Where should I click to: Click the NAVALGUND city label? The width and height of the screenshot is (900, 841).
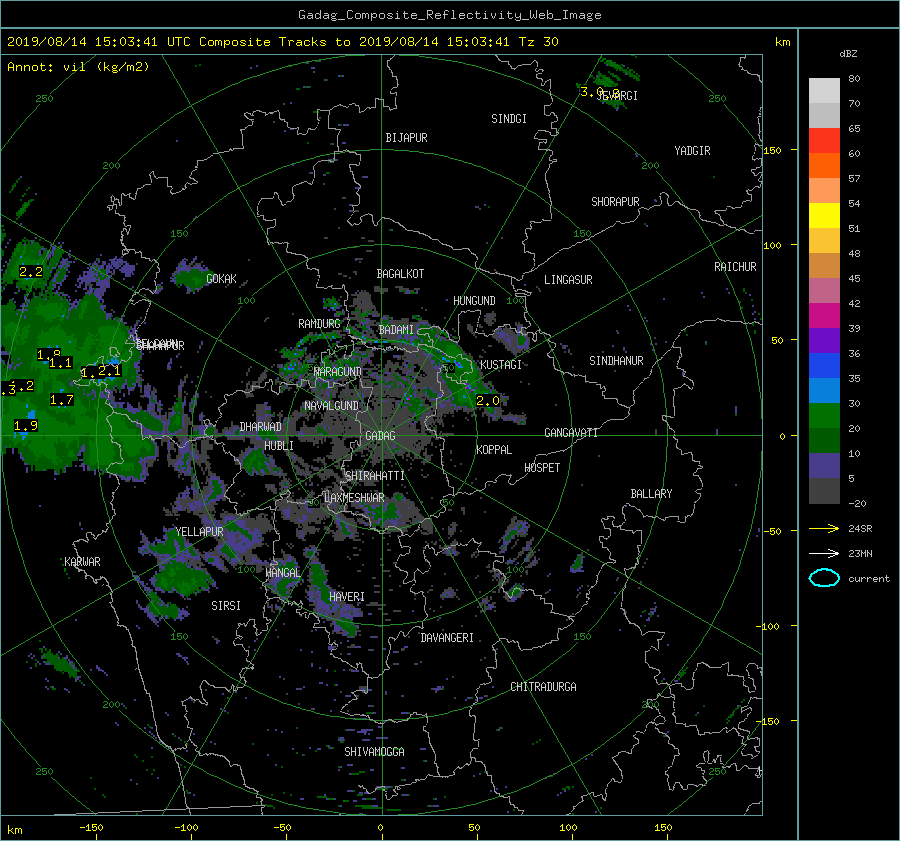pos(331,406)
